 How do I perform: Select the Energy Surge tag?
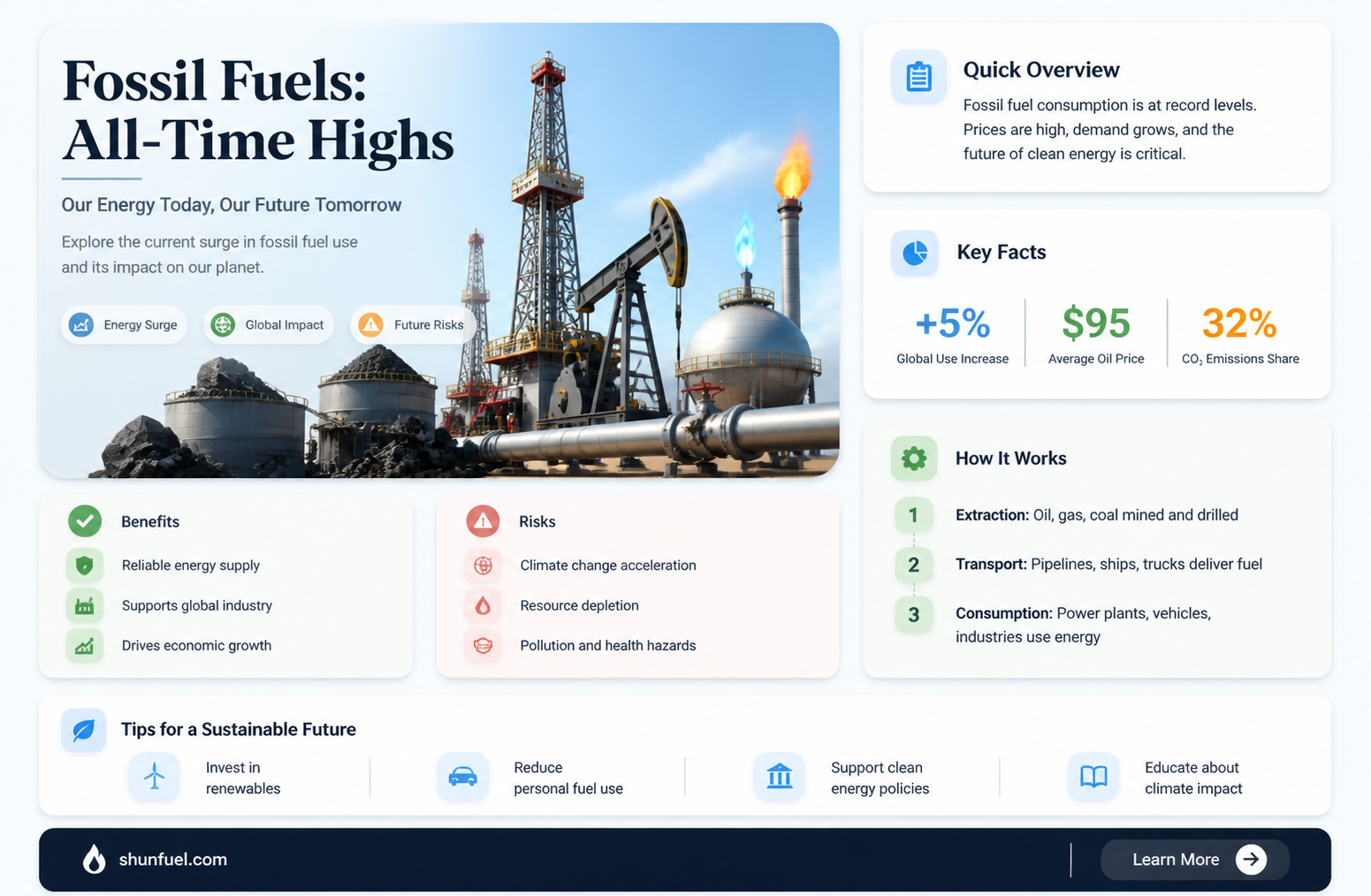(x=124, y=324)
